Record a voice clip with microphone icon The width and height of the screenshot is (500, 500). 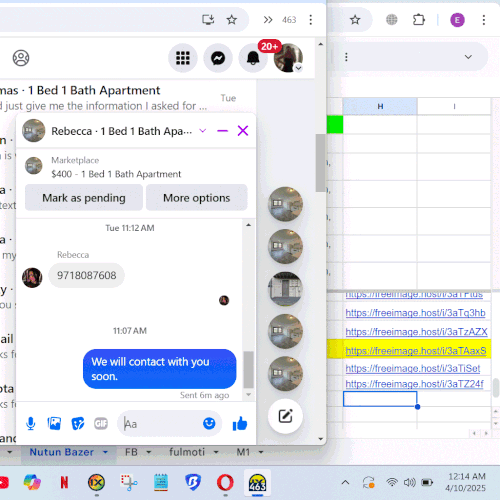(31, 424)
